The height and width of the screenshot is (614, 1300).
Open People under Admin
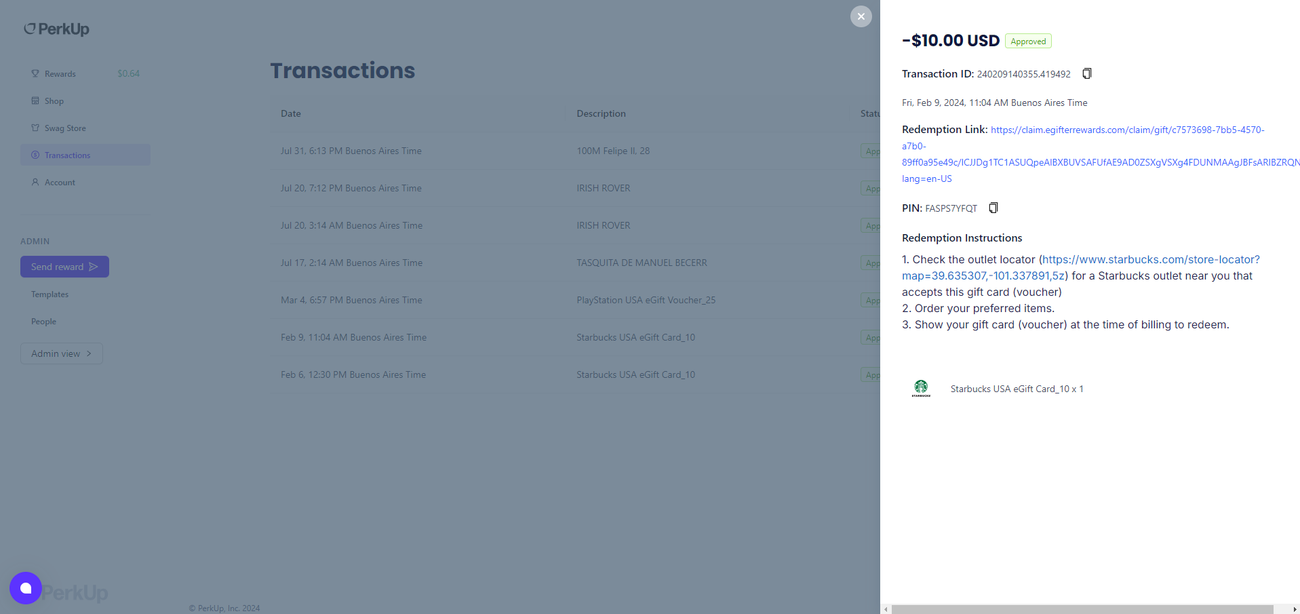click(44, 321)
